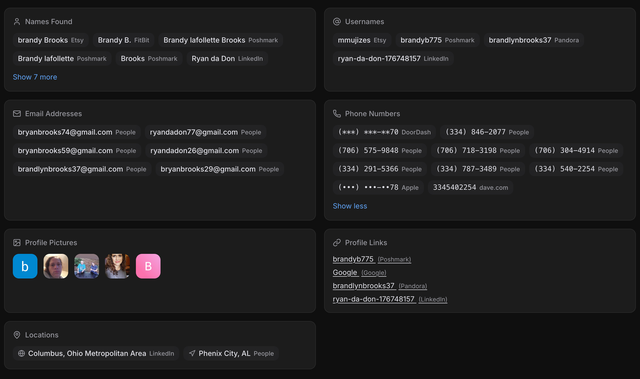640x379 pixels.
Task: Select the blue 'b' profile picture
Action: (25, 266)
